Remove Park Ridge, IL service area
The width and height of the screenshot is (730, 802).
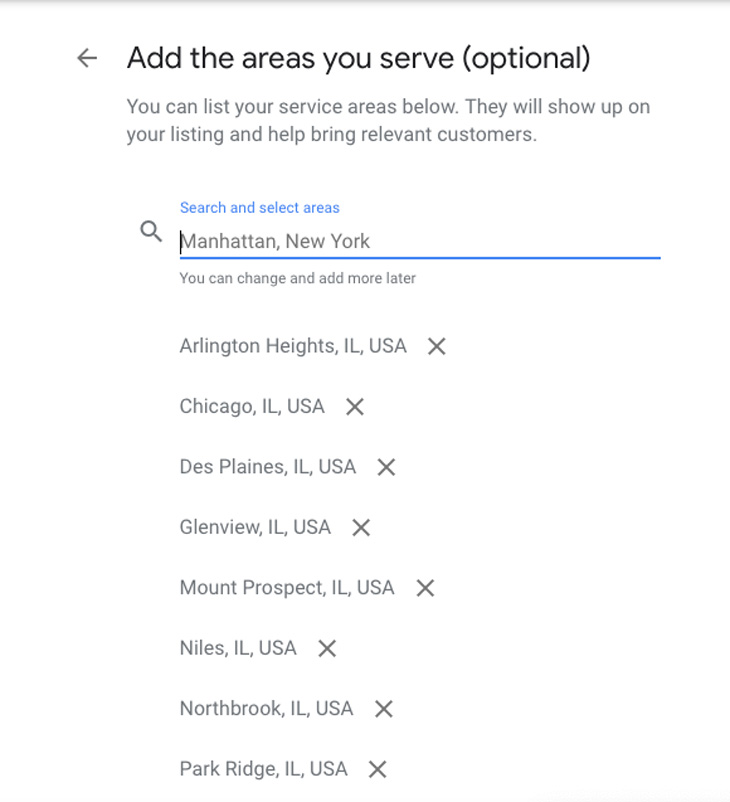click(x=377, y=769)
